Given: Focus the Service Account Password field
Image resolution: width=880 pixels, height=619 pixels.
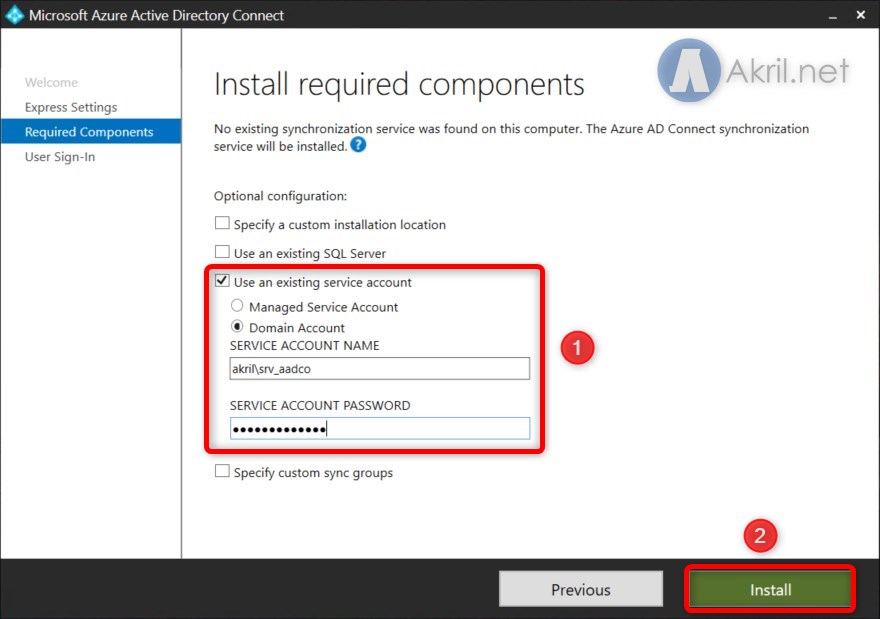Looking at the screenshot, I should coord(379,429).
